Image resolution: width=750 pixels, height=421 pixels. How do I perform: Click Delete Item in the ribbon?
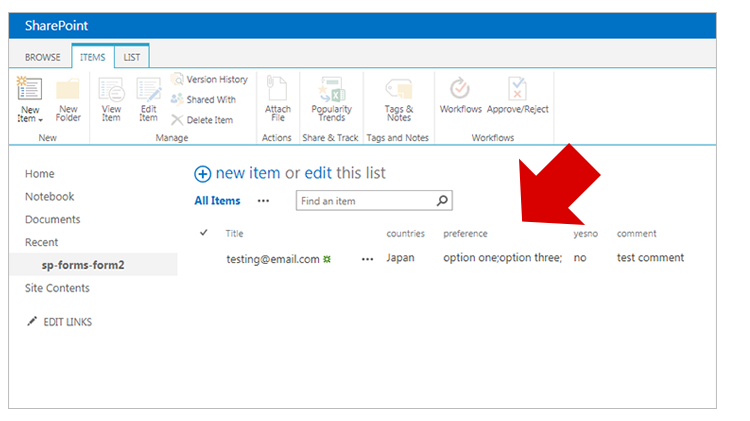(202, 120)
